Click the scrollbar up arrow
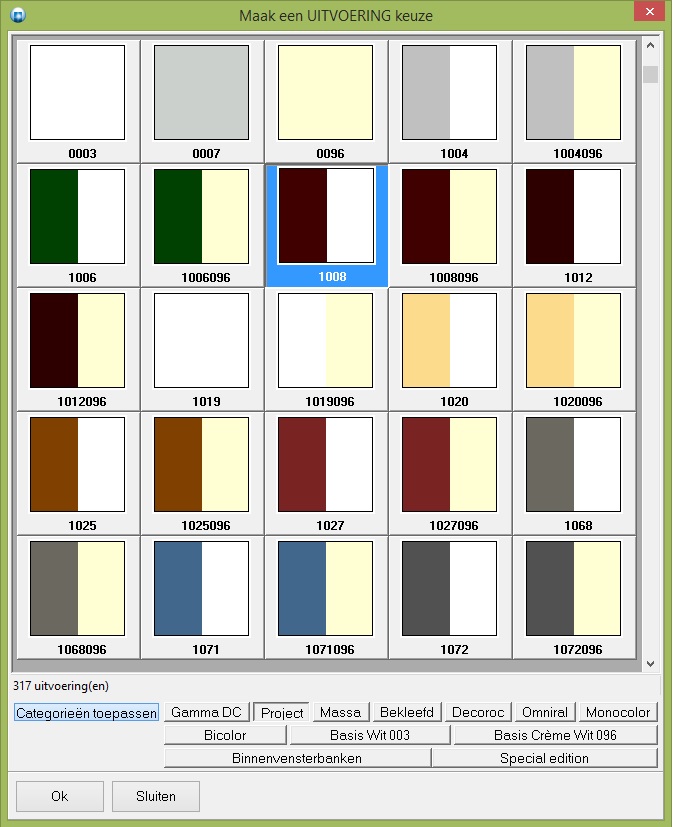This screenshot has width=674, height=827. (x=650, y=45)
